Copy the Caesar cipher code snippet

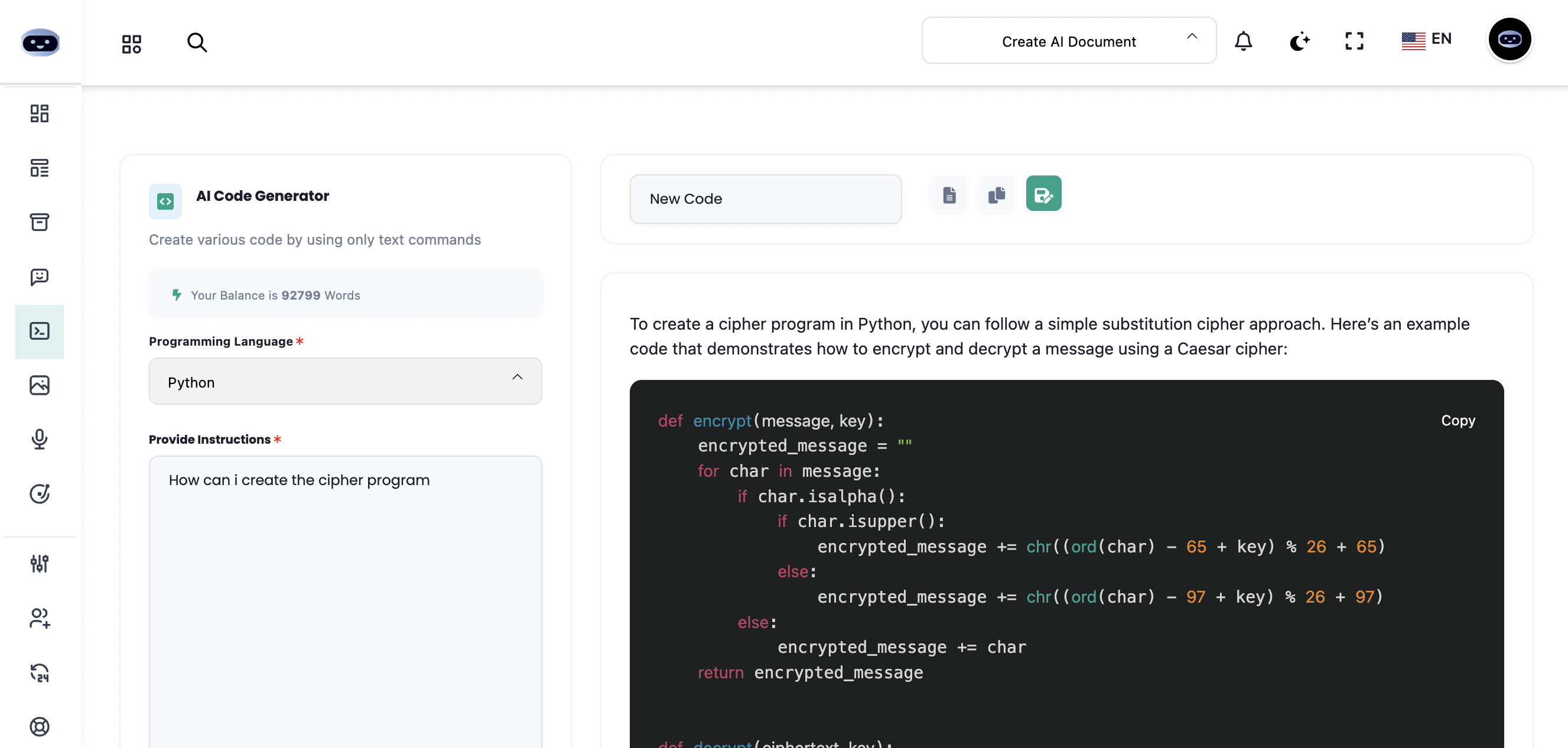click(x=1458, y=420)
